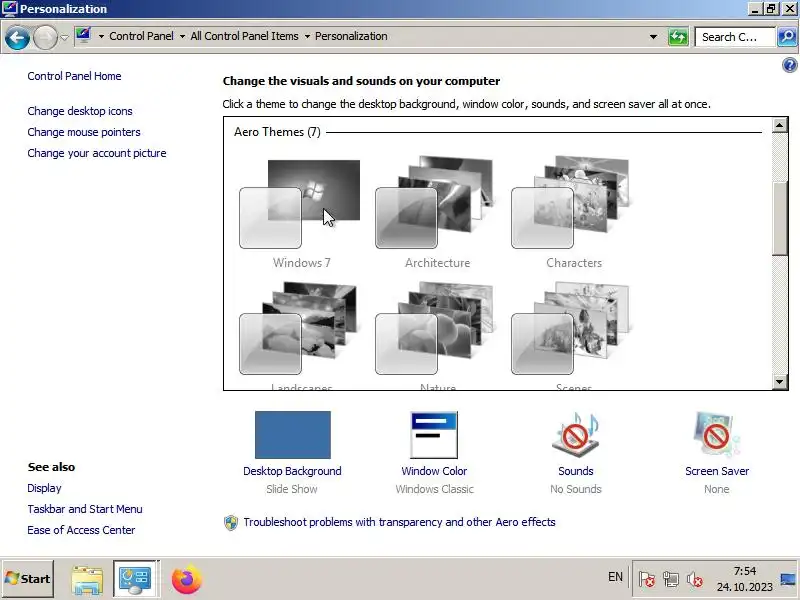Open Action Center flag tray icon

coord(646,579)
